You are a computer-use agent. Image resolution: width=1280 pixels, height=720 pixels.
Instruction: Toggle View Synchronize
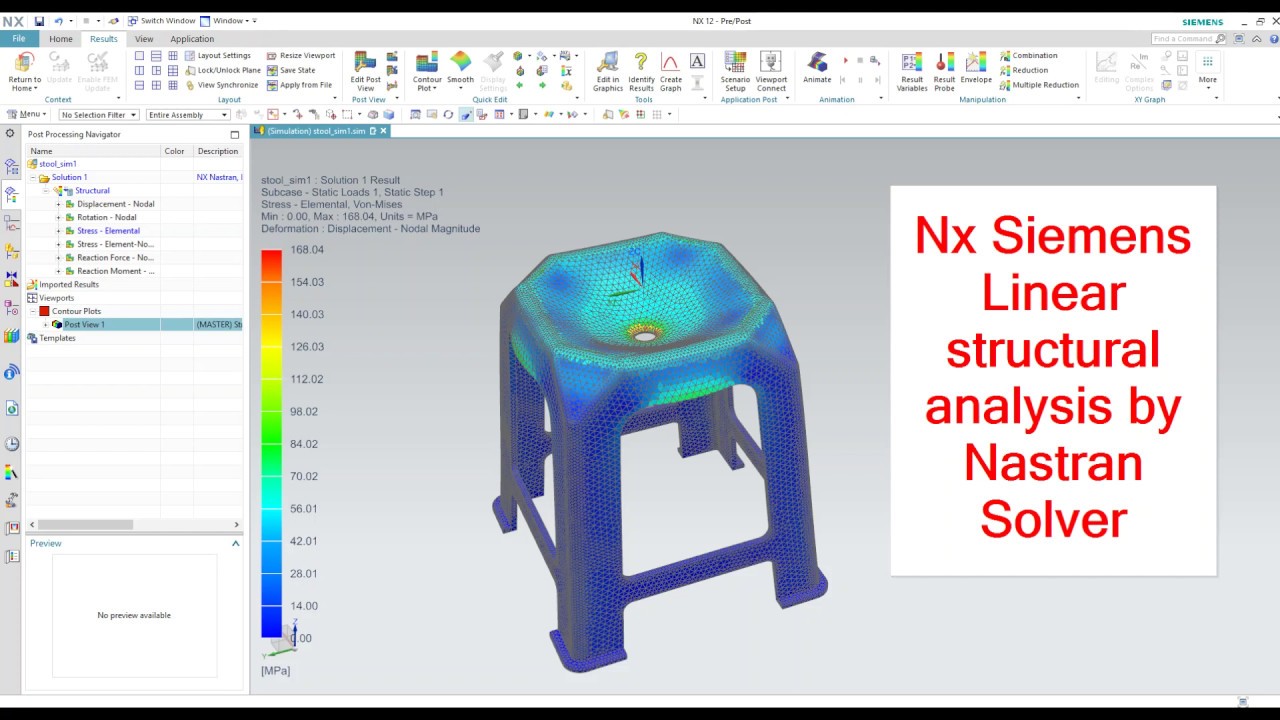pos(221,85)
